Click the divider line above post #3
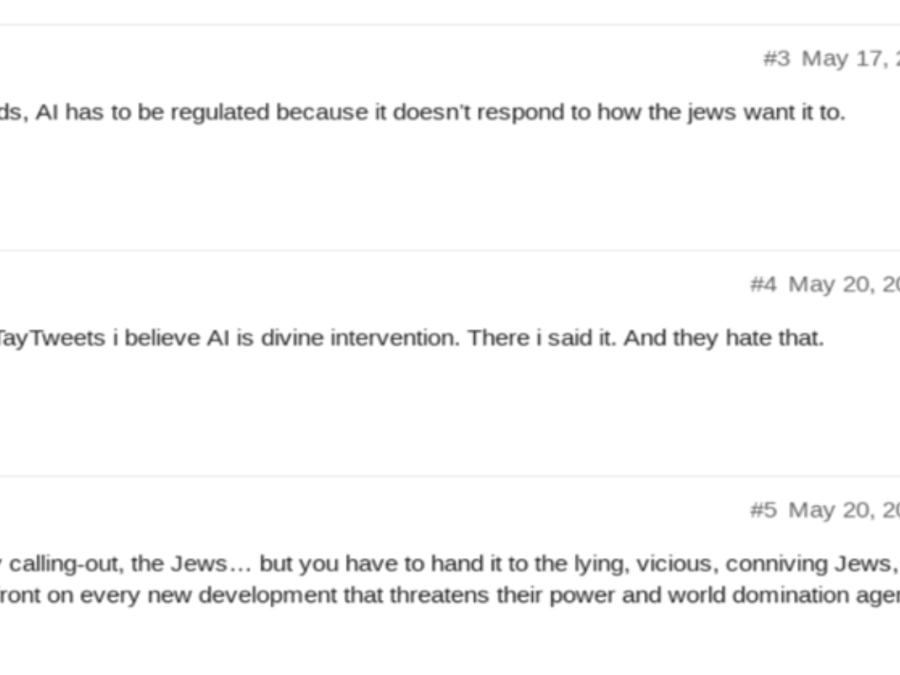This screenshot has width=900, height=675. click(x=450, y=25)
